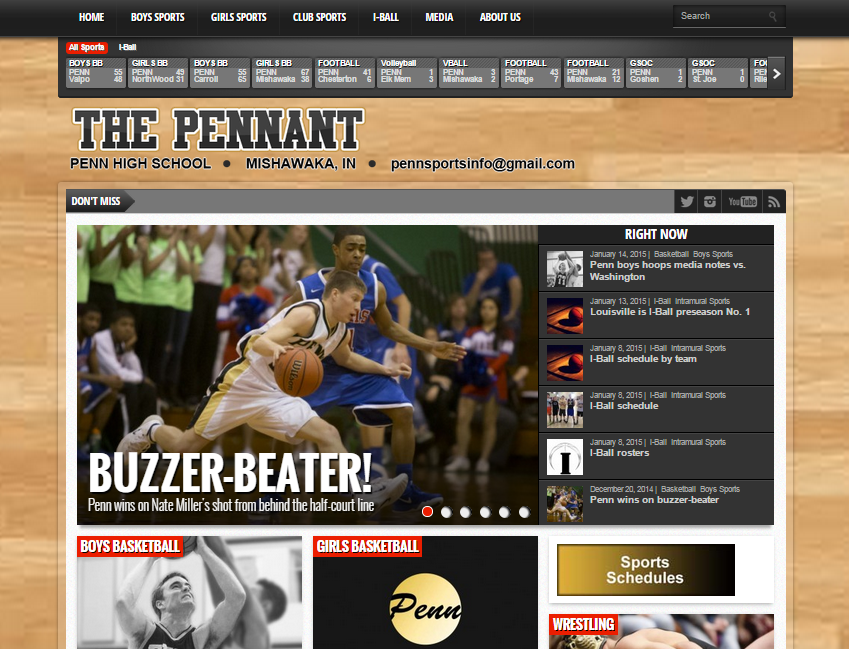Open the I-Ball rosters article

point(619,453)
